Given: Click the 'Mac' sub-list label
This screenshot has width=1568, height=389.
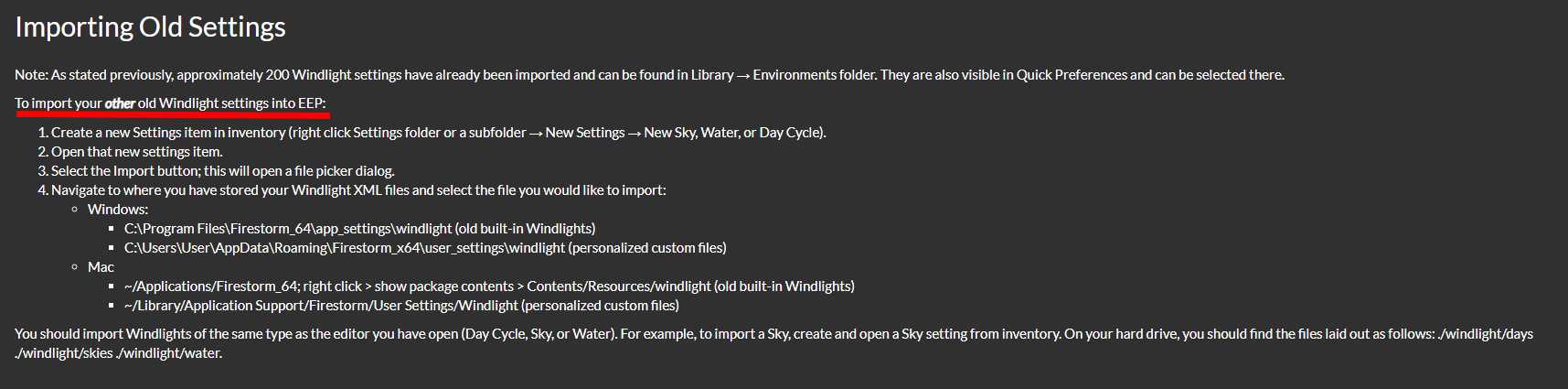Looking at the screenshot, I should (x=101, y=267).
